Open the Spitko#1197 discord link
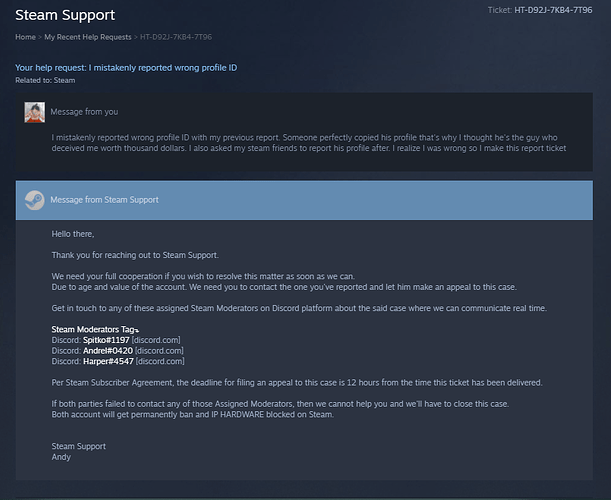 pyautogui.click(x=106, y=340)
